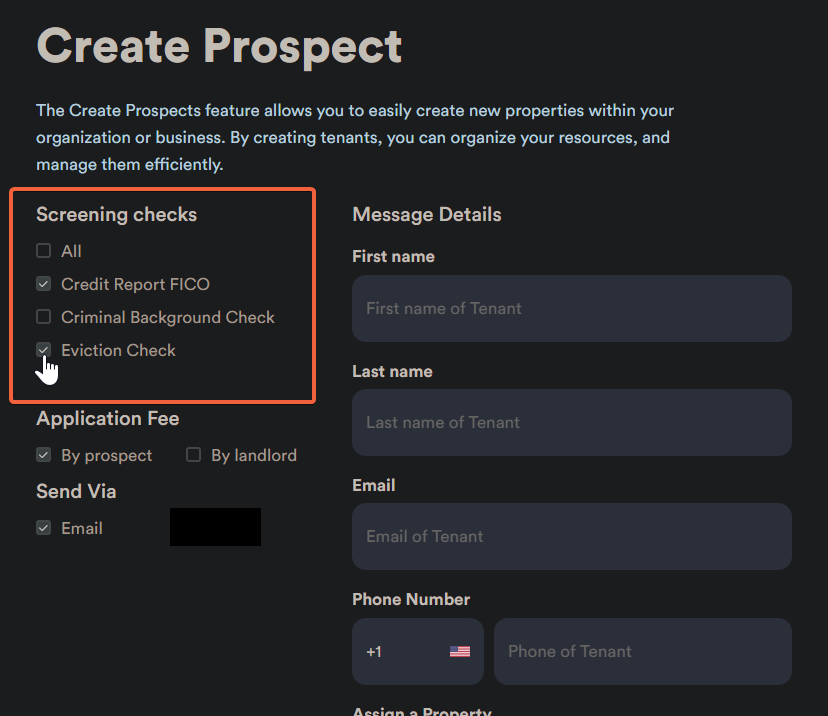Uncheck the Eviction Check checkbox
The image size is (828, 716).
[x=43, y=350]
